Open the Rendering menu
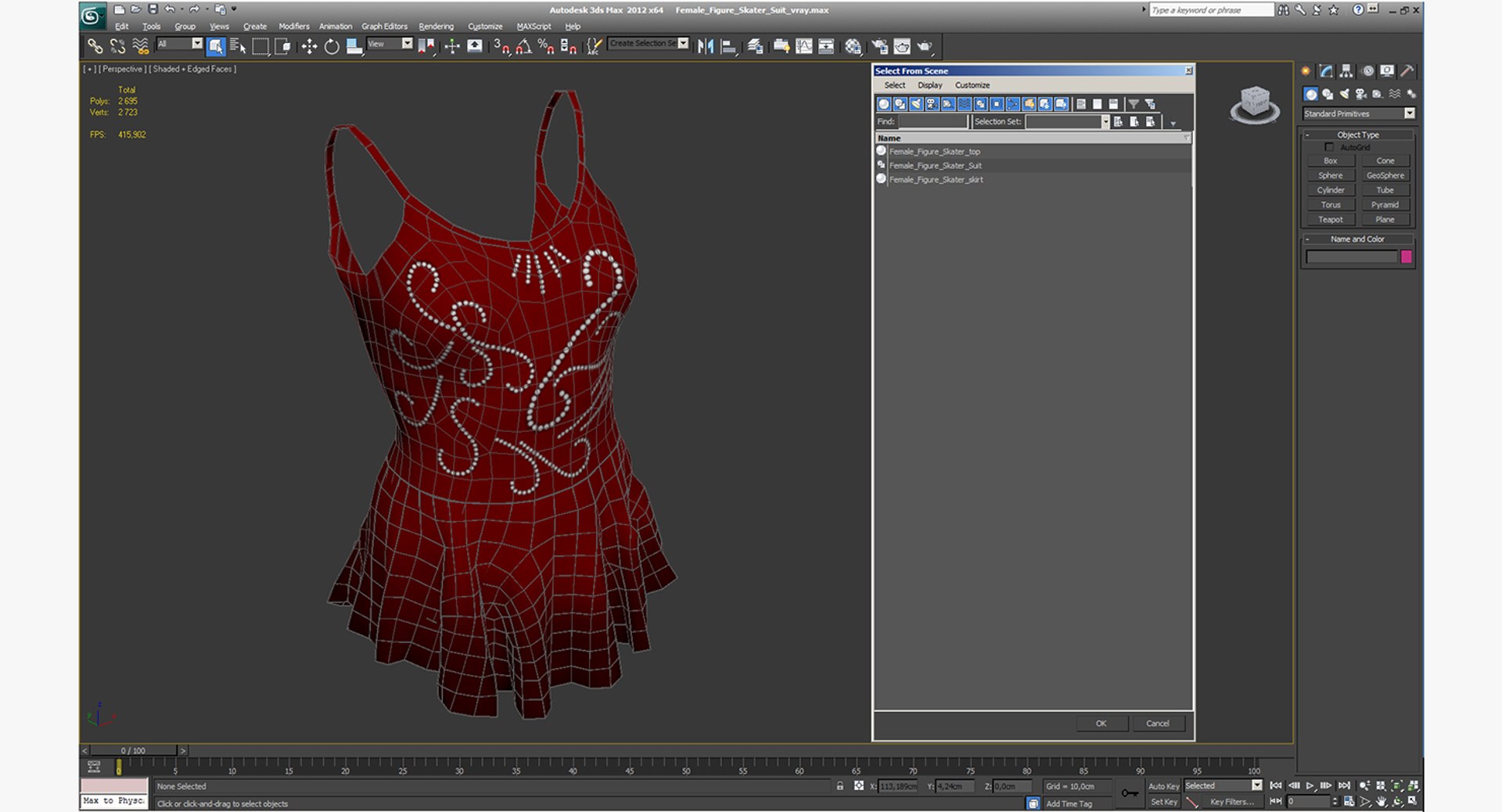The image size is (1502, 812). 436,26
